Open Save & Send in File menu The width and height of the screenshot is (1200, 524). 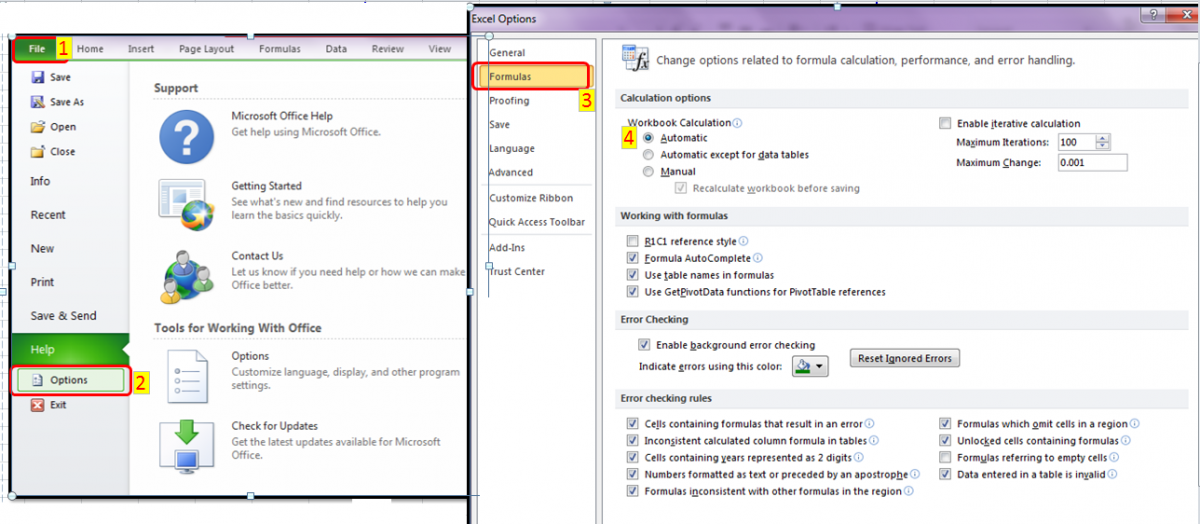64,315
